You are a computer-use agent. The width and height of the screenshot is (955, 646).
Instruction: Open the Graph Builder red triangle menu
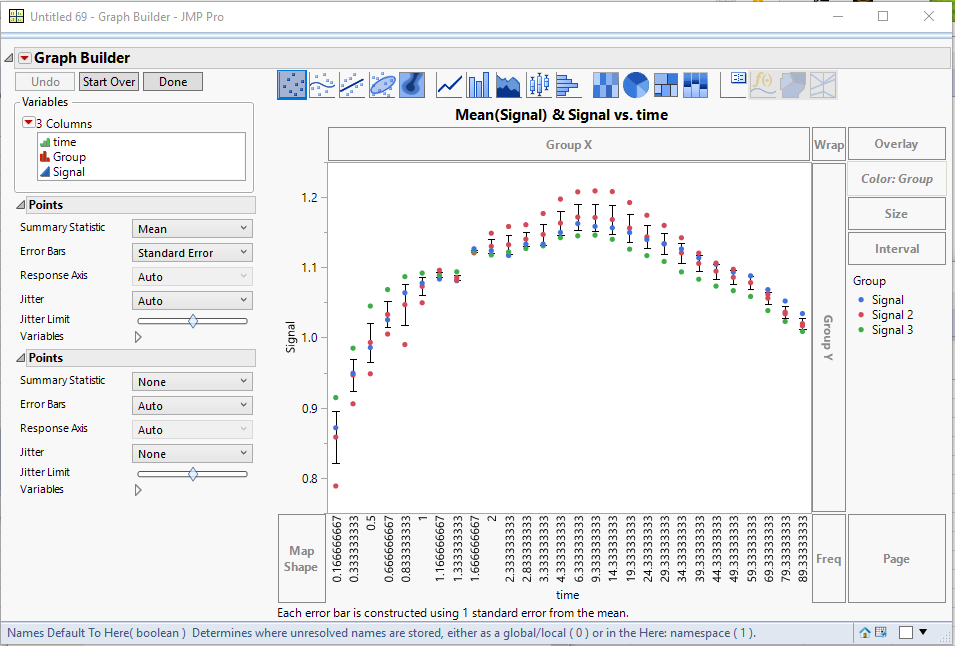pos(25,57)
